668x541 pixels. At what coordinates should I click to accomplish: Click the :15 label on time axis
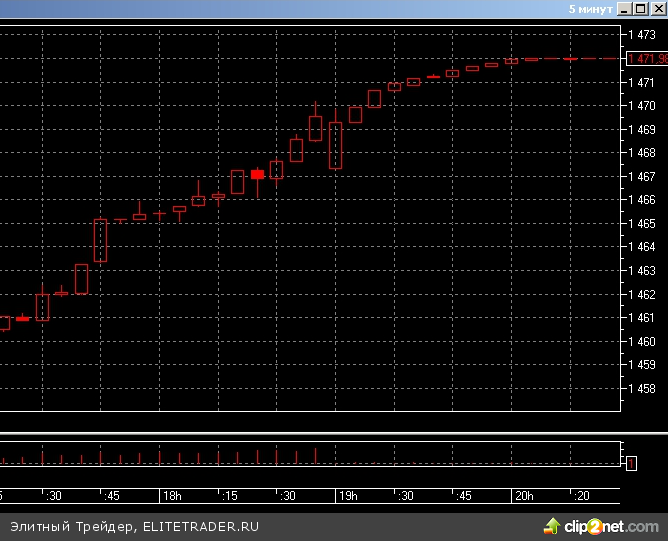pos(229,496)
